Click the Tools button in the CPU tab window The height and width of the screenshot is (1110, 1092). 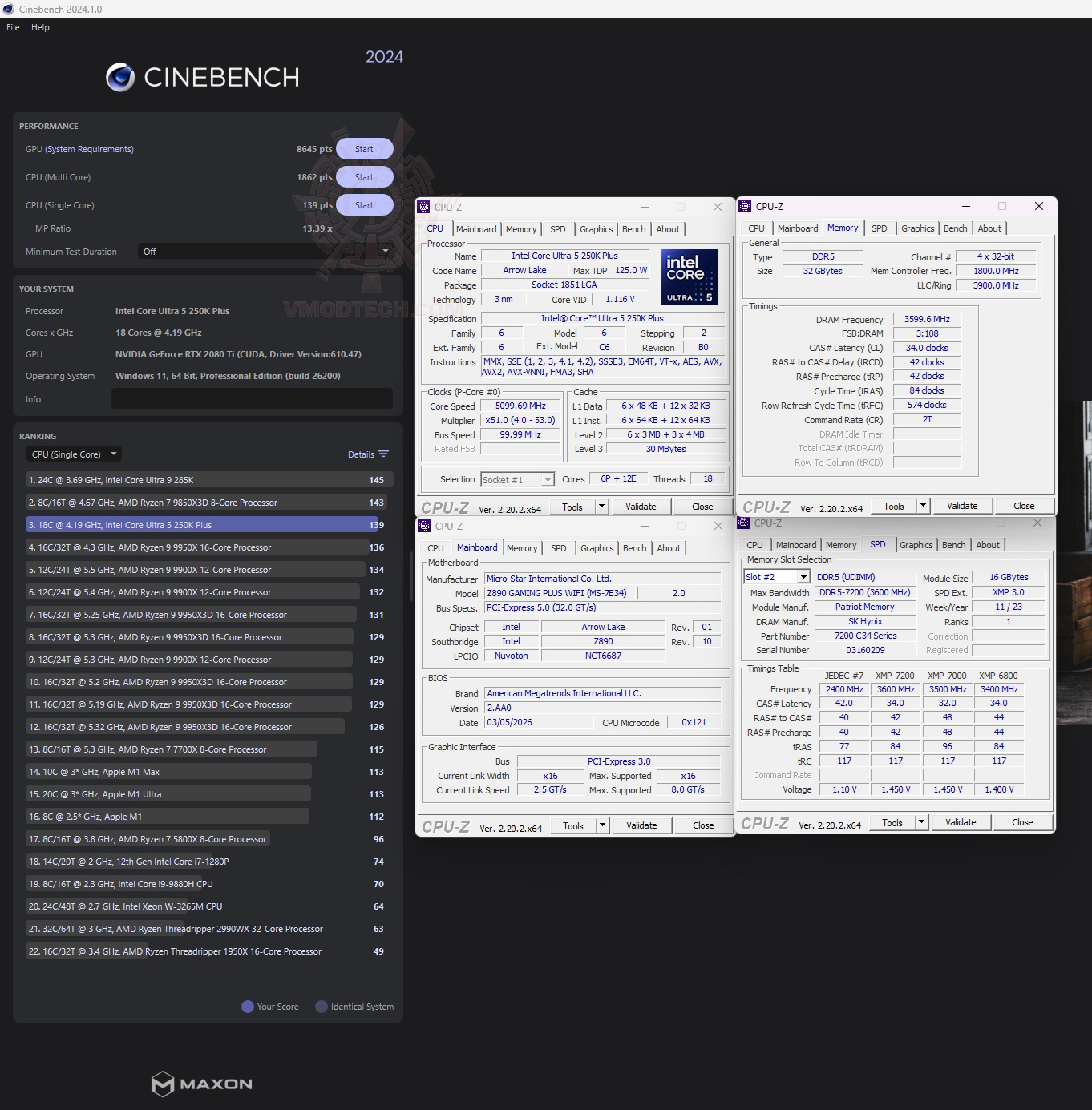tap(572, 507)
